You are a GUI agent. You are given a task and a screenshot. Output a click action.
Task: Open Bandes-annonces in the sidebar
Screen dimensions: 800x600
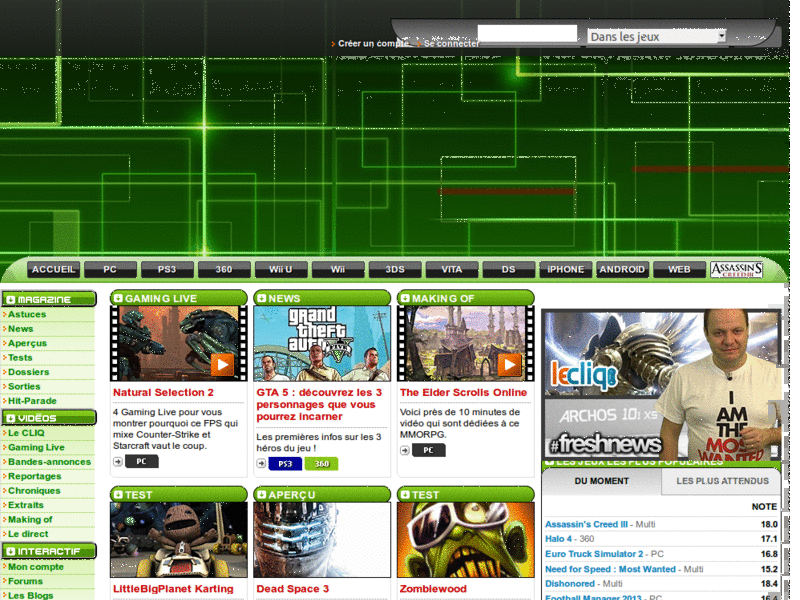coord(49,462)
